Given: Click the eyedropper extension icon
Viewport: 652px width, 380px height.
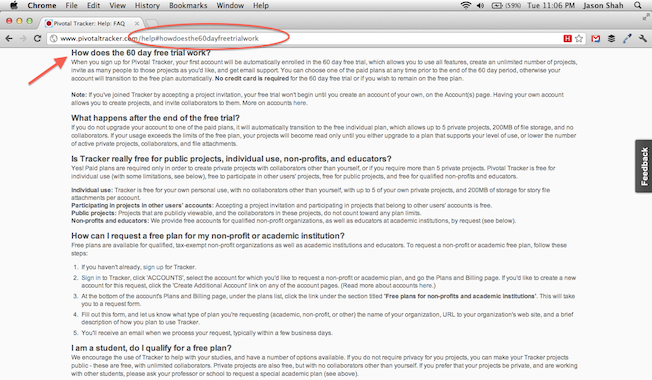Looking at the screenshot, I should pyautogui.click(x=627, y=38).
